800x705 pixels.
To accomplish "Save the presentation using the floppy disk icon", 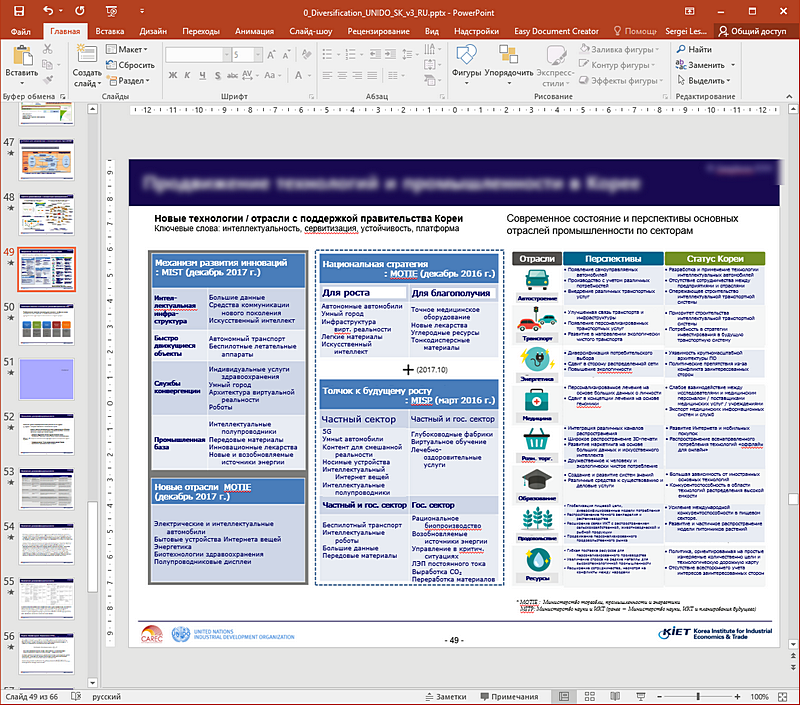I will [18, 11].
